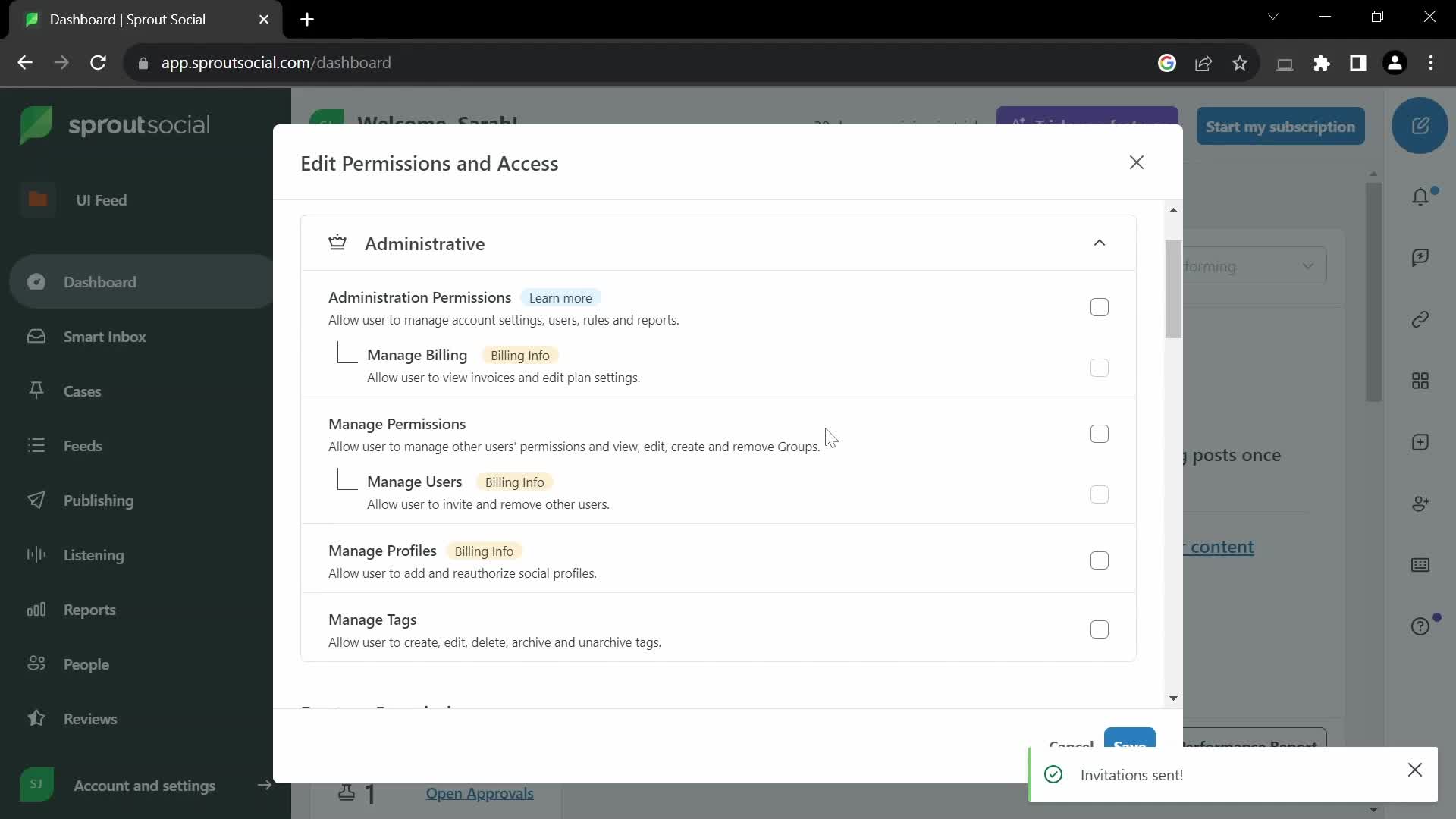Navigate to Listening in sidebar
1456x819 pixels.
pos(95,554)
